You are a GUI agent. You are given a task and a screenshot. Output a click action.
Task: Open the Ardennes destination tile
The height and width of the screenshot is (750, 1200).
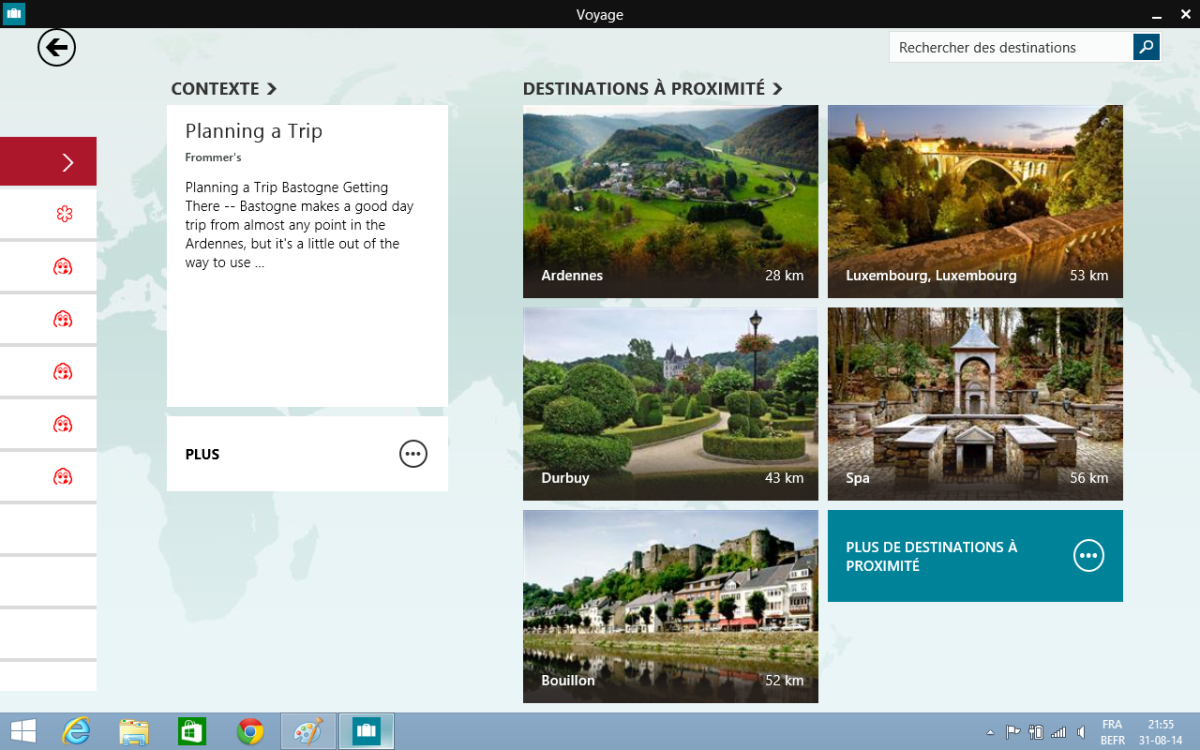click(x=670, y=201)
